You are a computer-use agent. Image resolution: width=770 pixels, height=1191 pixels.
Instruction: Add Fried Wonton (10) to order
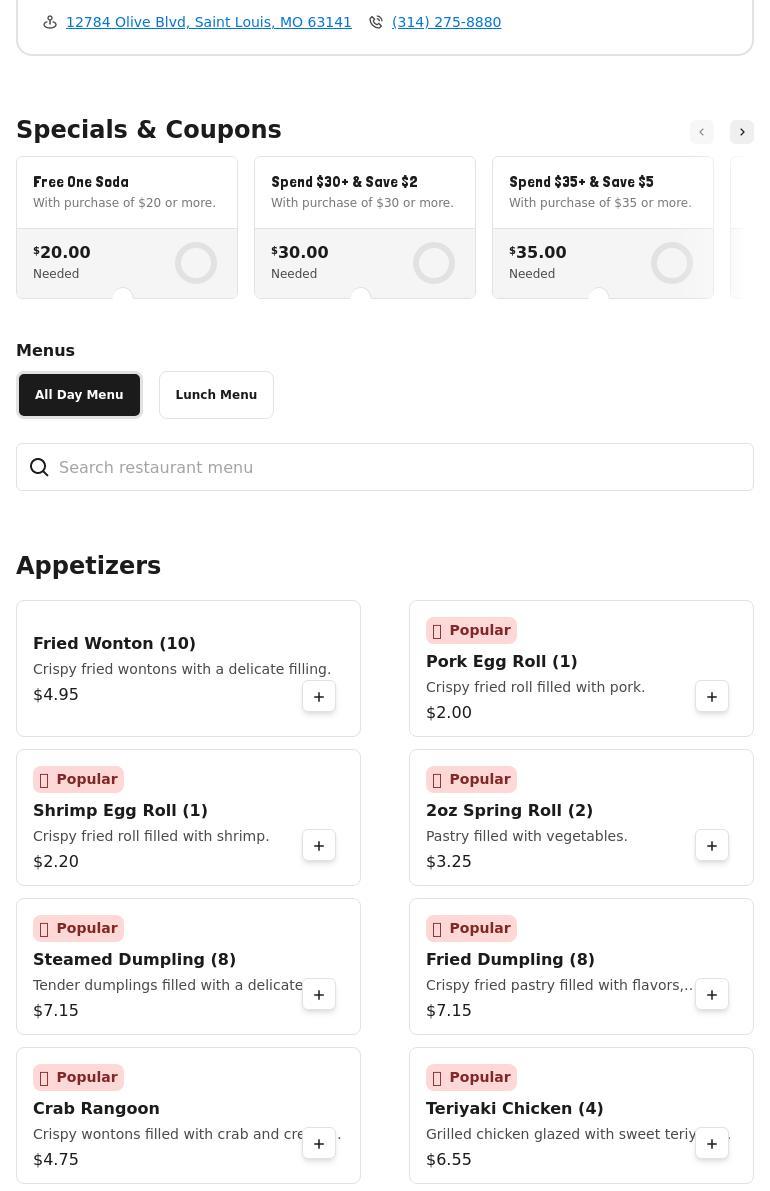(x=319, y=697)
